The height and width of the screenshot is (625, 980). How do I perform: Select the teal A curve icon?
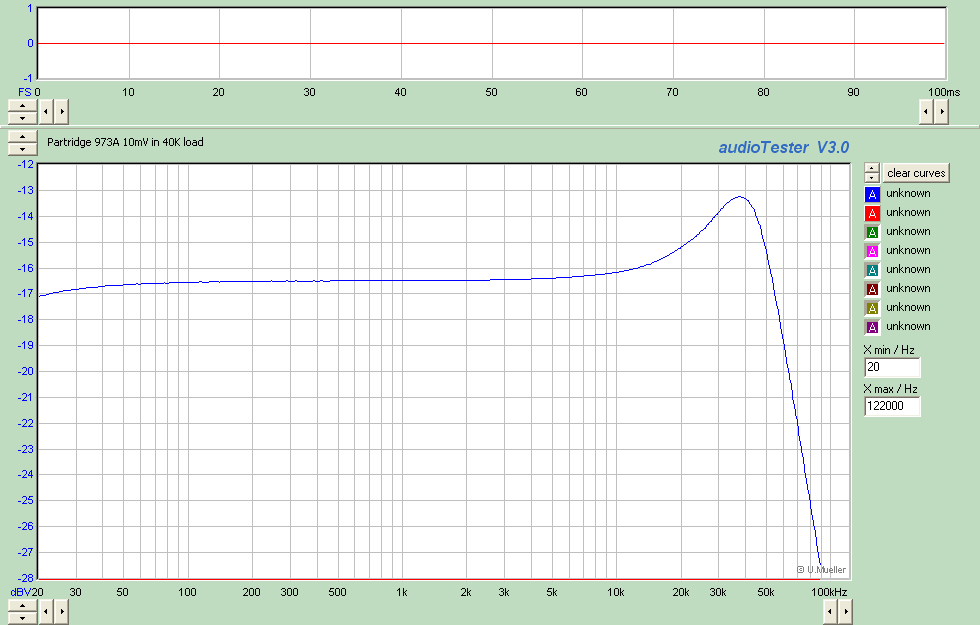pos(872,270)
